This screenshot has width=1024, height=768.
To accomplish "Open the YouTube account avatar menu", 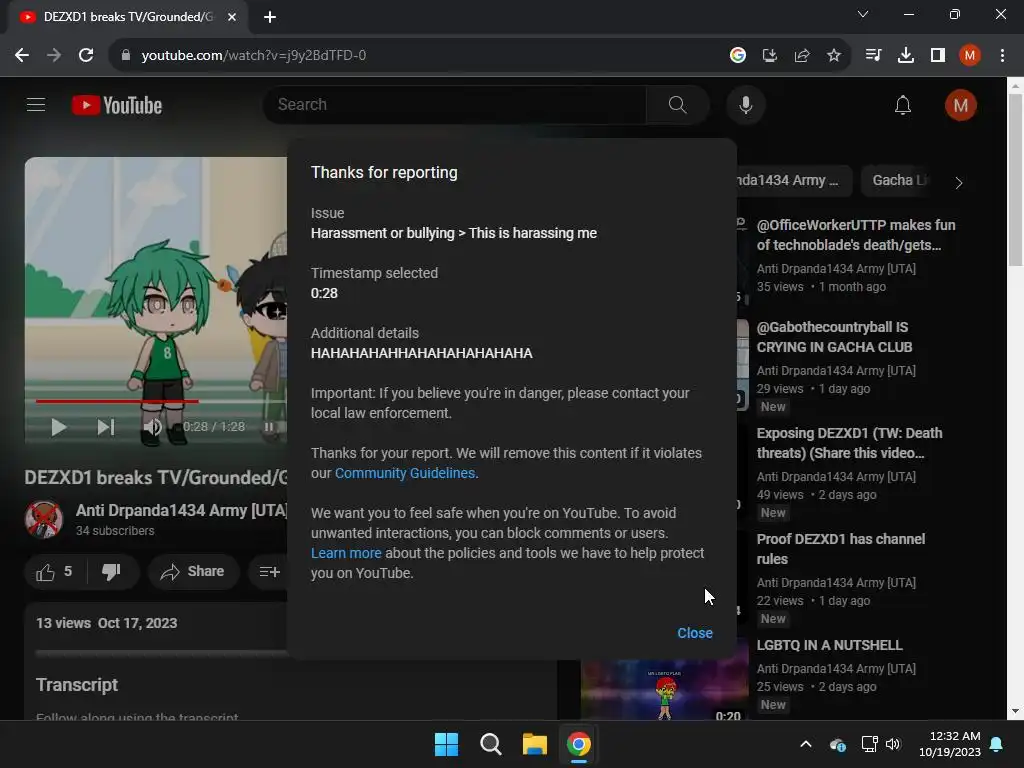I will [960, 105].
